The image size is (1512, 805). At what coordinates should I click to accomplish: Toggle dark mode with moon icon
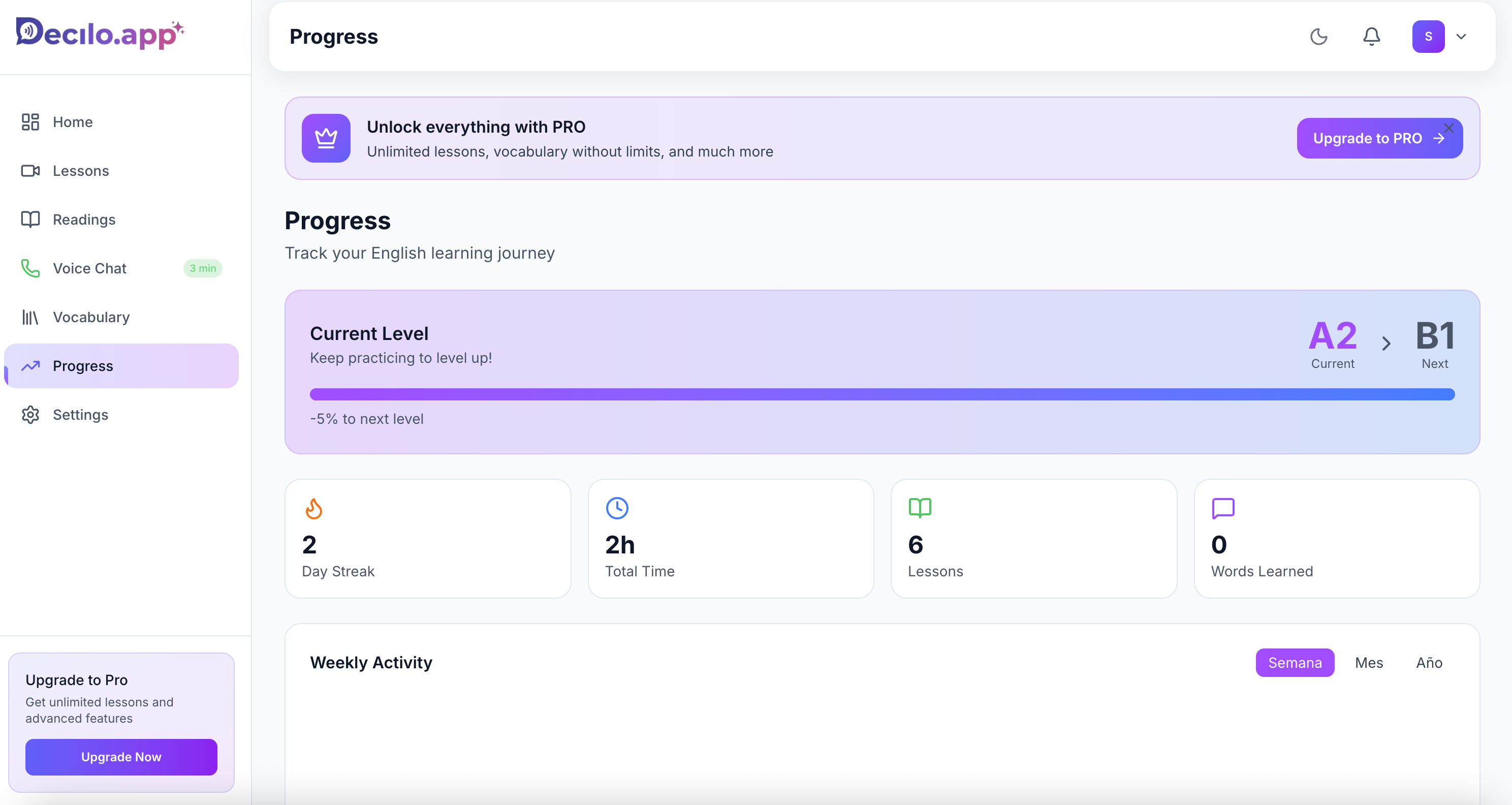pyautogui.click(x=1318, y=37)
